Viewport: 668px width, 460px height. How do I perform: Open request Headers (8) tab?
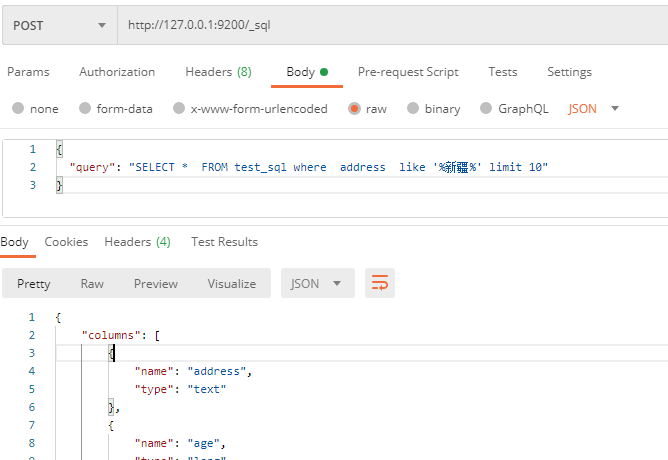pos(218,72)
